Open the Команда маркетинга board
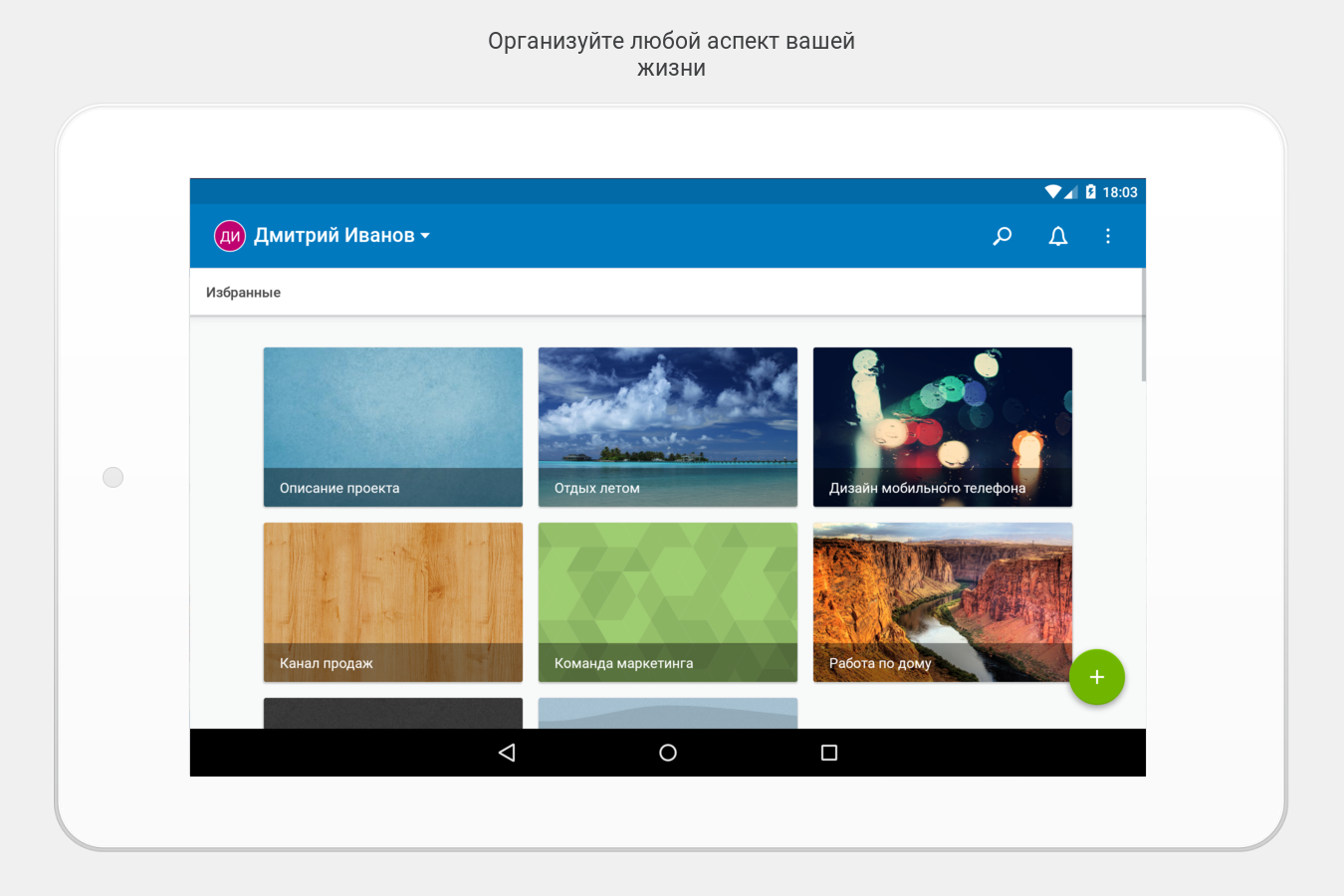This screenshot has width=1344, height=896. [668, 602]
